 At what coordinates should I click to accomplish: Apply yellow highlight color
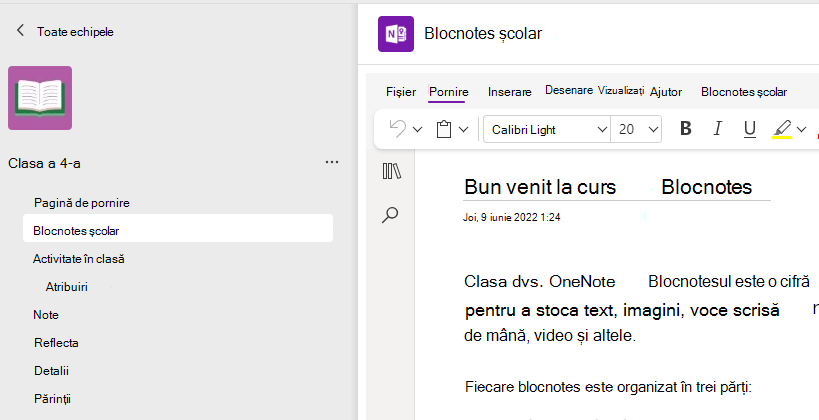click(x=782, y=129)
